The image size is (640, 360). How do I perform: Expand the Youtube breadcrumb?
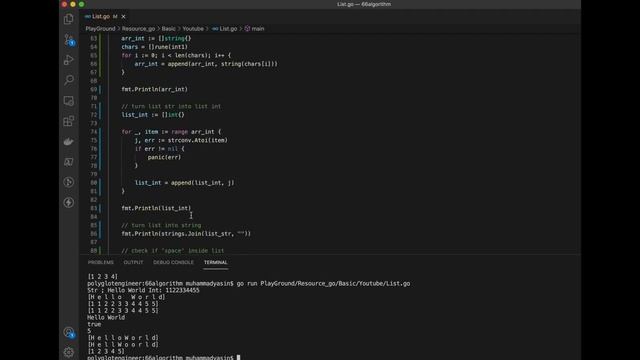click(x=193, y=29)
